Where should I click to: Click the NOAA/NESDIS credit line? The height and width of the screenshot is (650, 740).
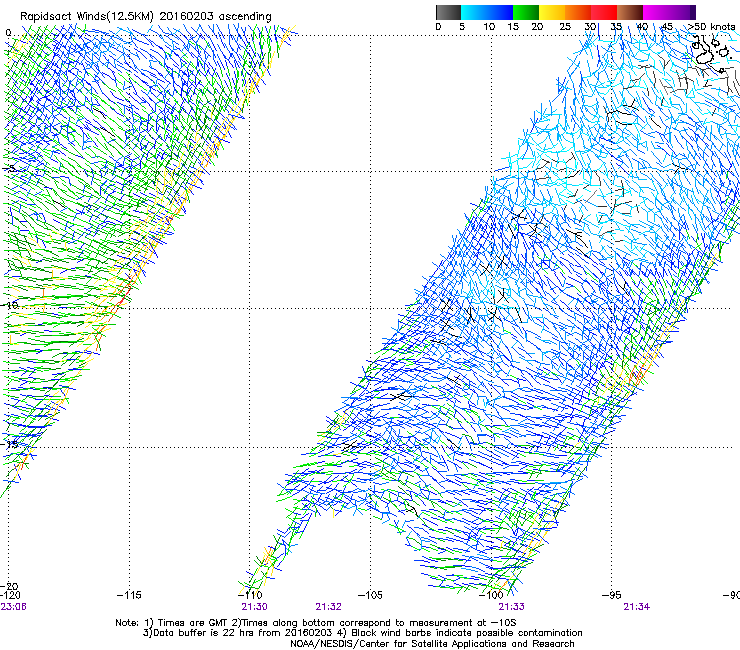click(432, 644)
